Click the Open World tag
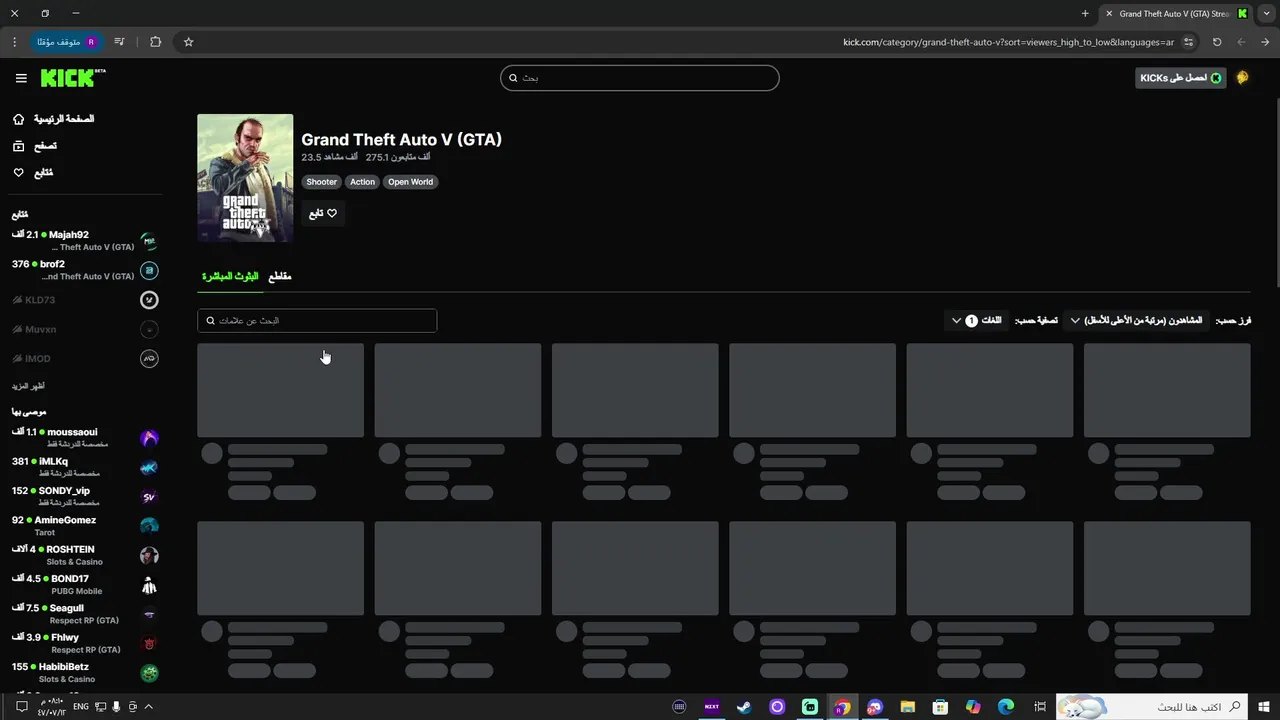The width and height of the screenshot is (1280, 720). [410, 182]
